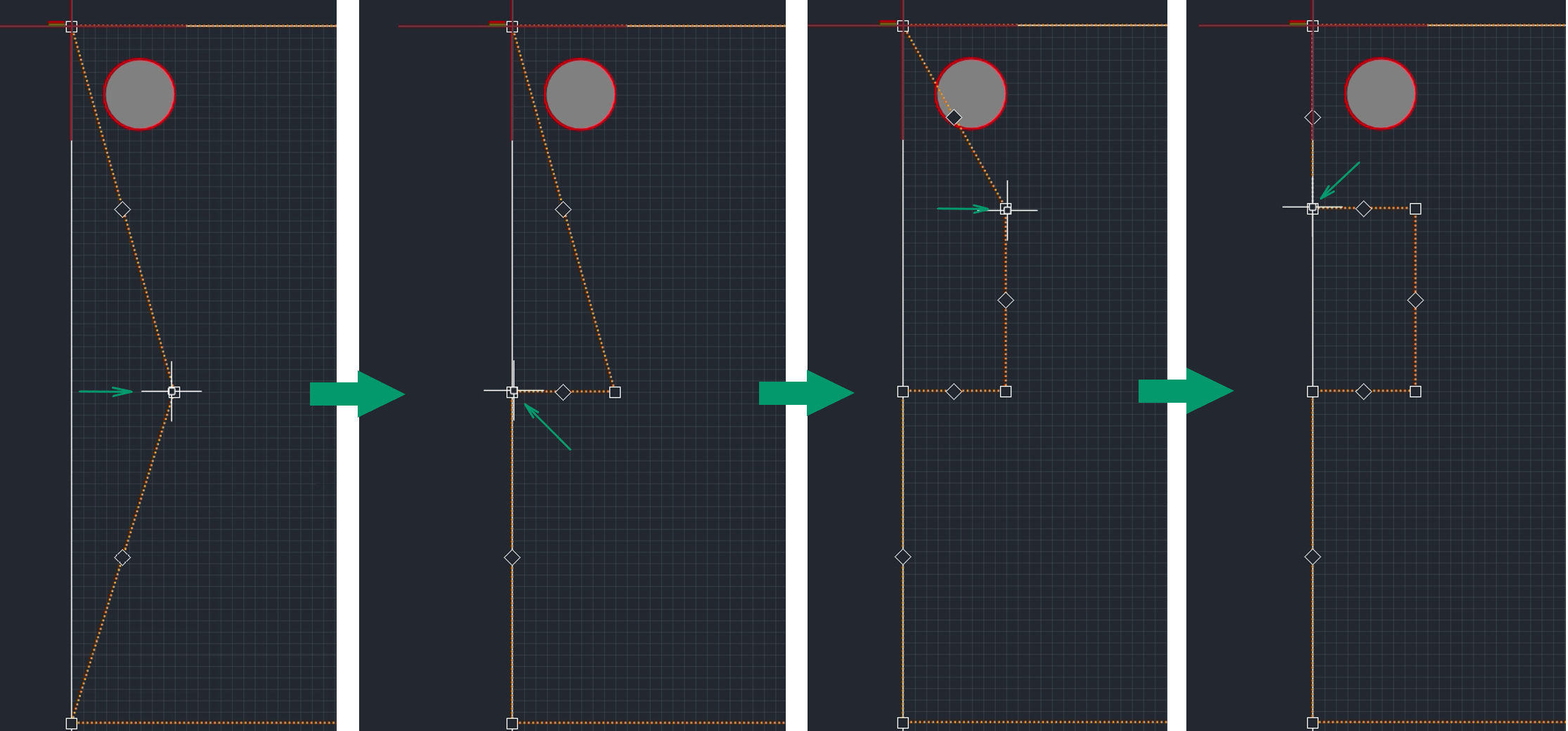Click fourth panel's top corner square vertex grip

tap(1313, 26)
